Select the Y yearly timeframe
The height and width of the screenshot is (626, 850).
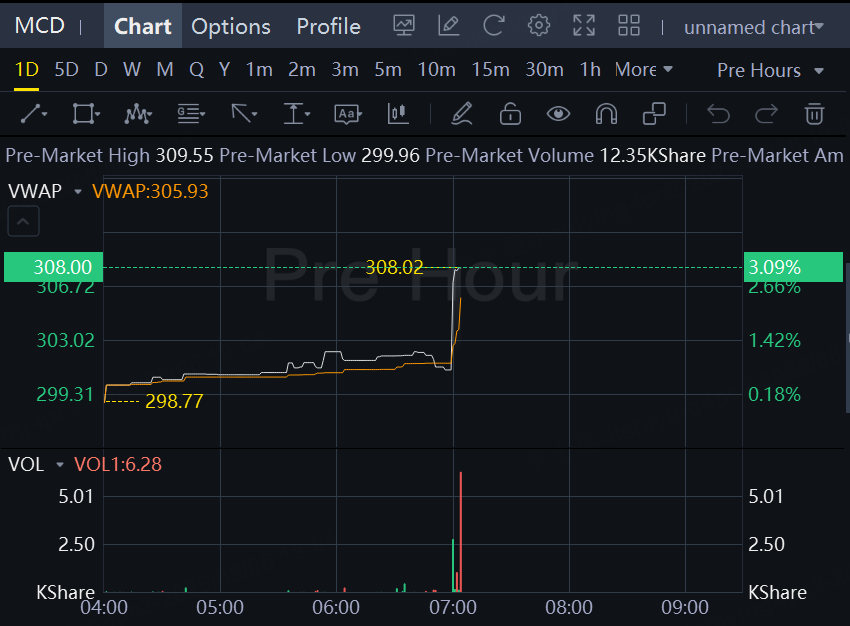coord(224,69)
